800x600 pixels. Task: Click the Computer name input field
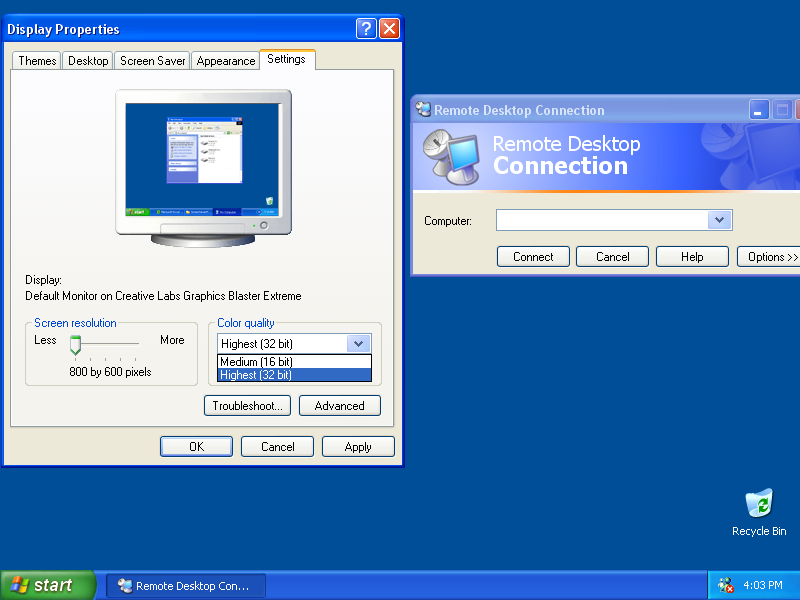[602, 220]
